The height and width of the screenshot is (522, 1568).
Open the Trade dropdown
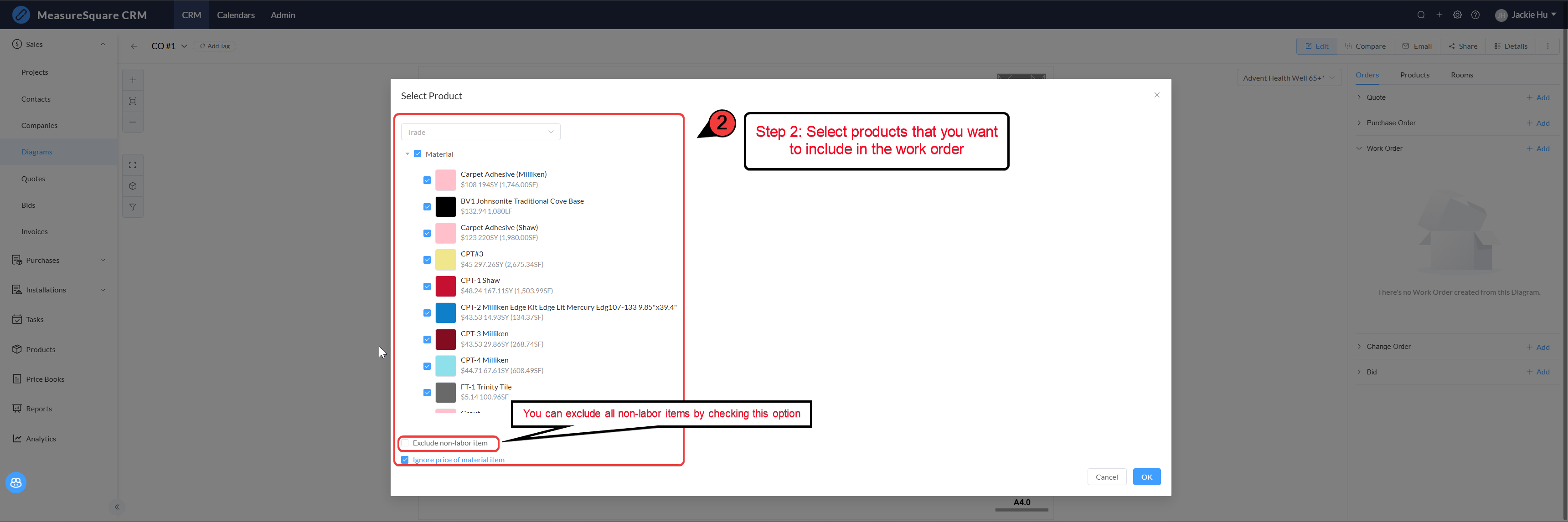480,132
